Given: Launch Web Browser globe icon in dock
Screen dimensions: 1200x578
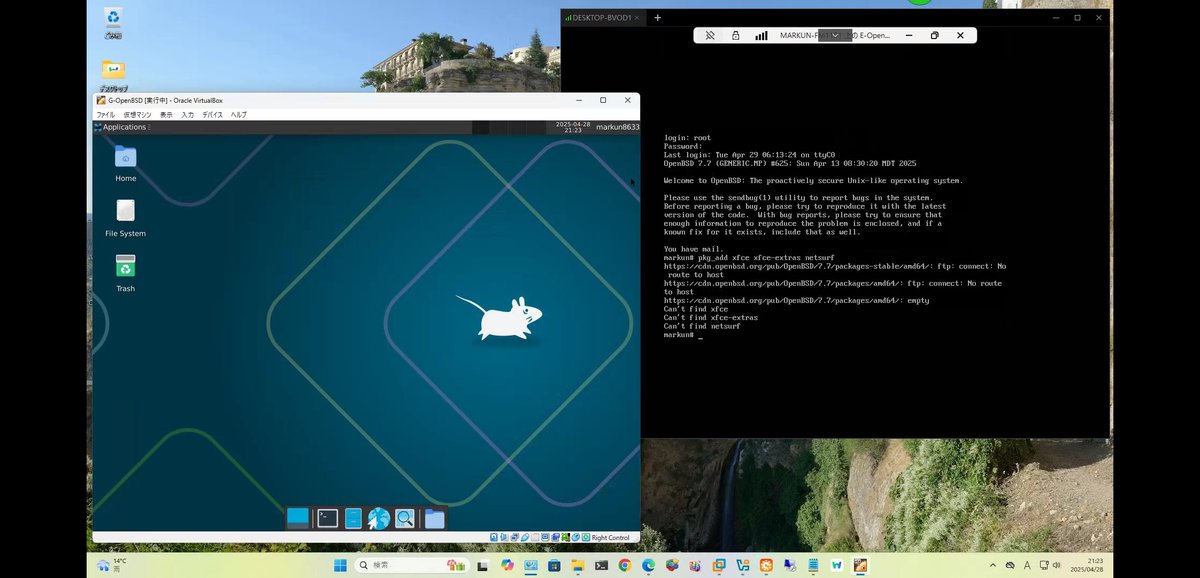Looking at the screenshot, I should point(378,518).
